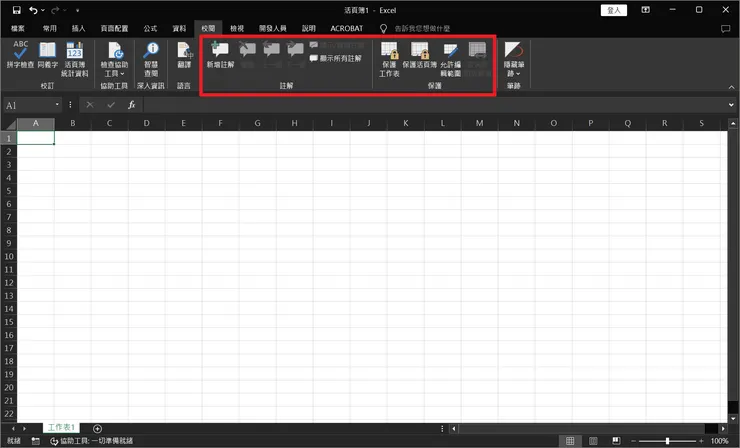740x448 pixels.
Task: Switch to the 插入 Insert tab
Action: [78, 29]
